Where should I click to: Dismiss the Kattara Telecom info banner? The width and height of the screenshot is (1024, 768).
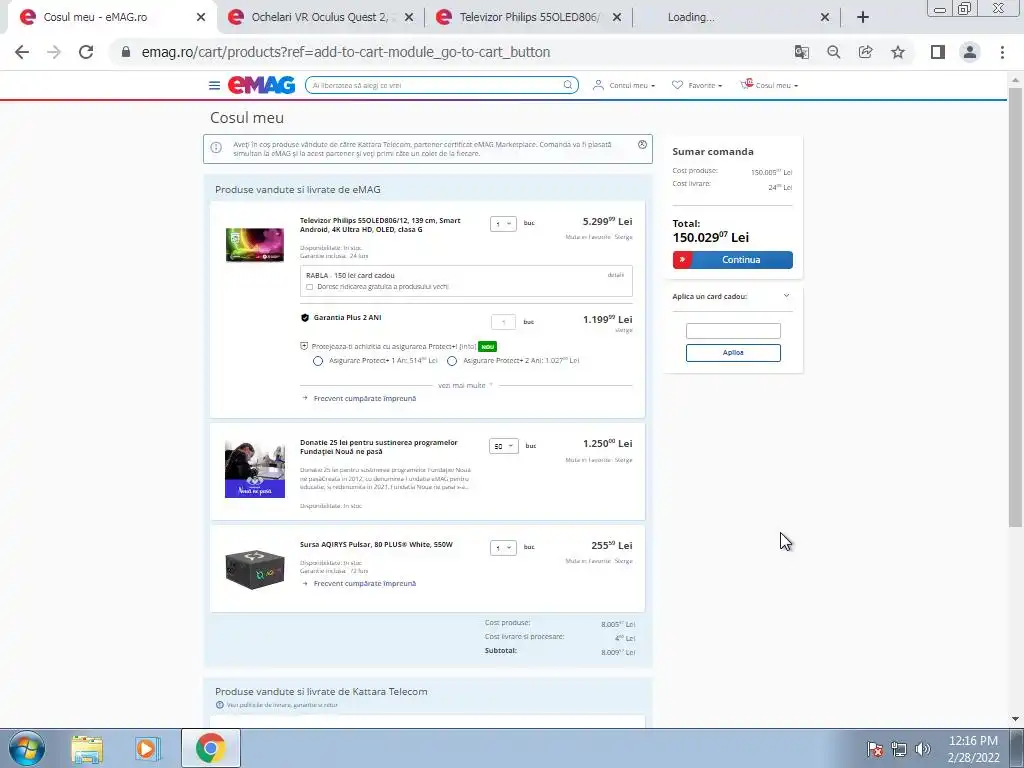pyautogui.click(x=643, y=145)
